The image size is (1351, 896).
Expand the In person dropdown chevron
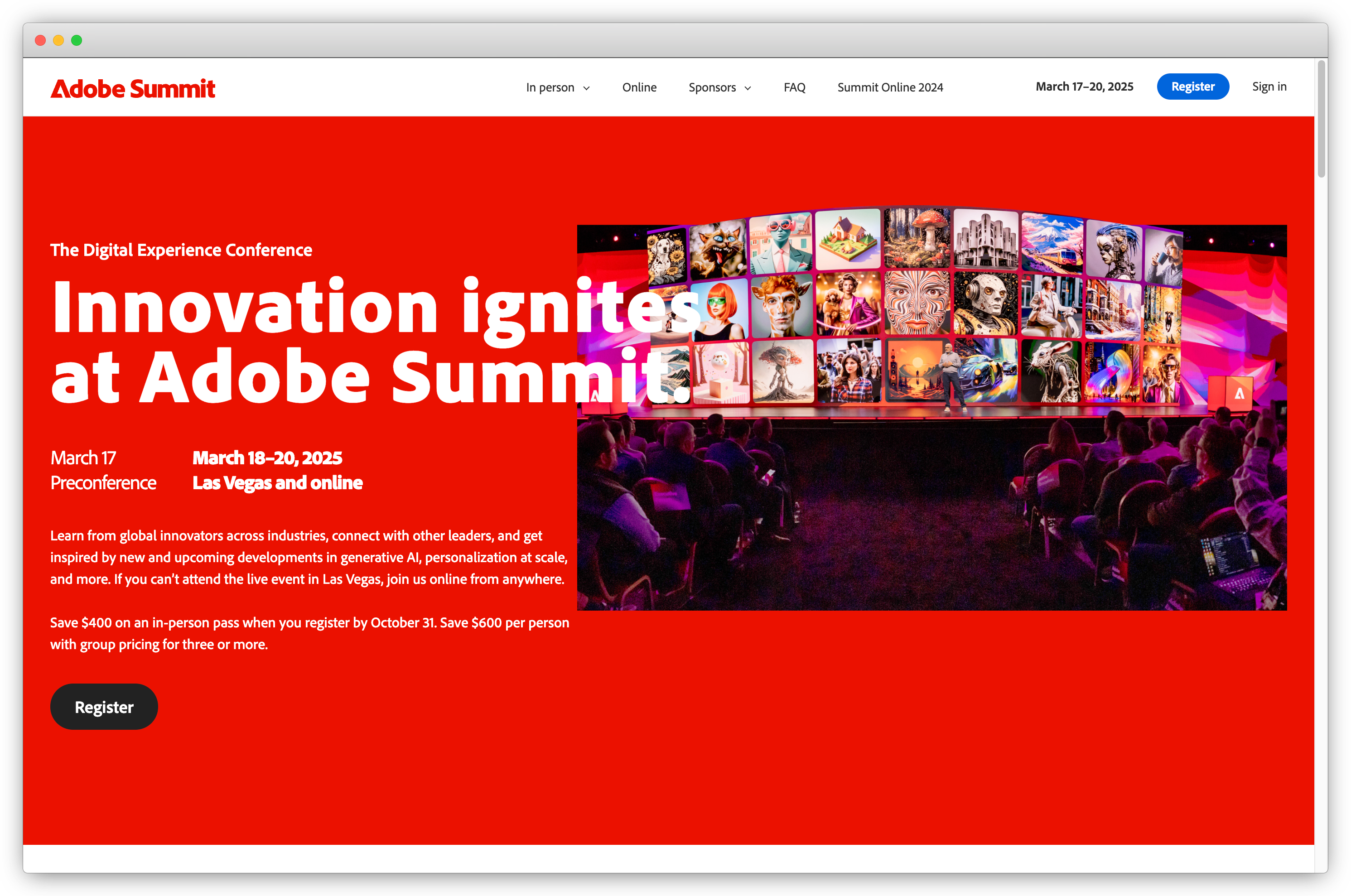[x=586, y=88]
